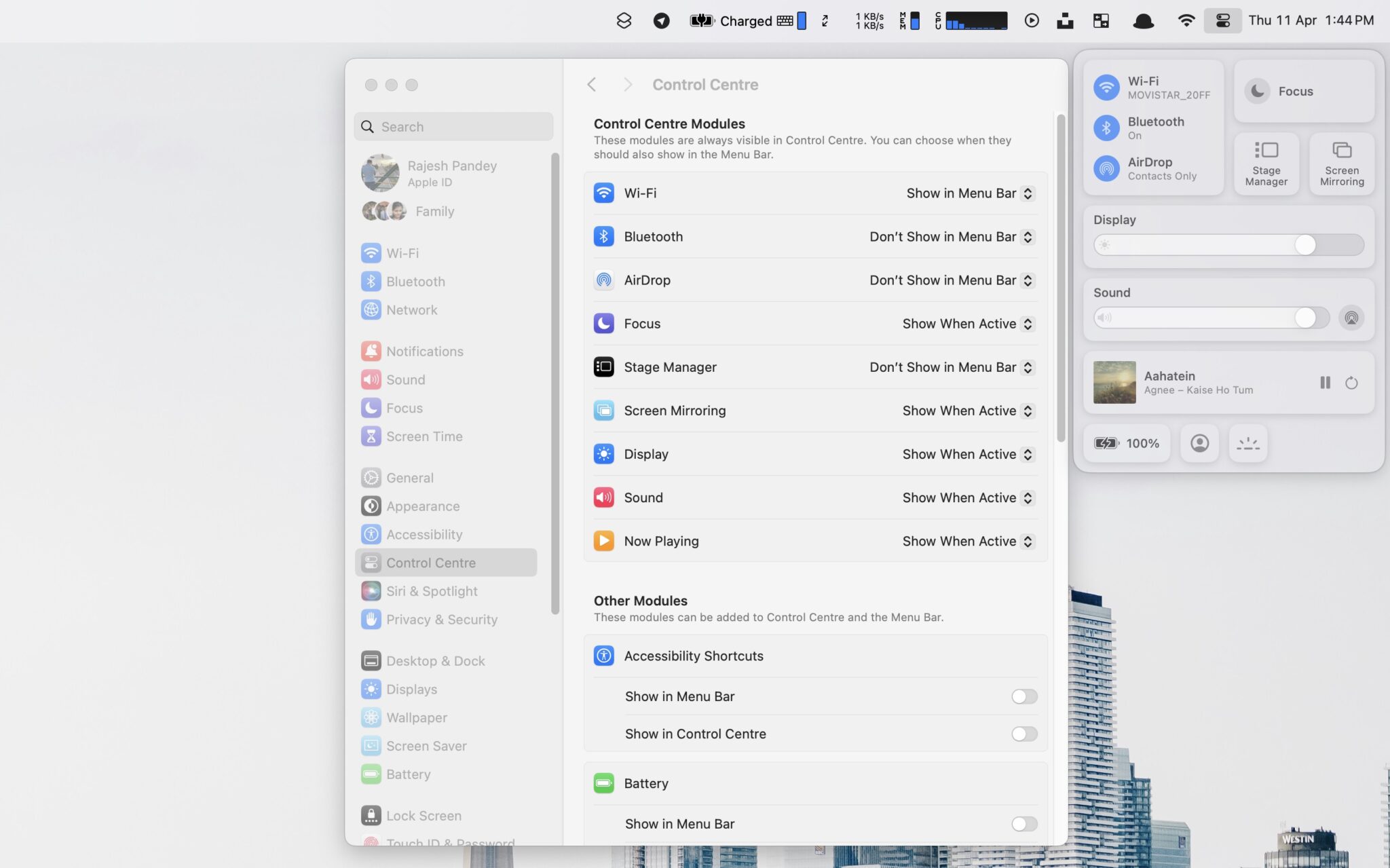Enable Show in Menu Bar for Accessibility Shortcuts
The height and width of the screenshot is (868, 1390).
point(1023,696)
